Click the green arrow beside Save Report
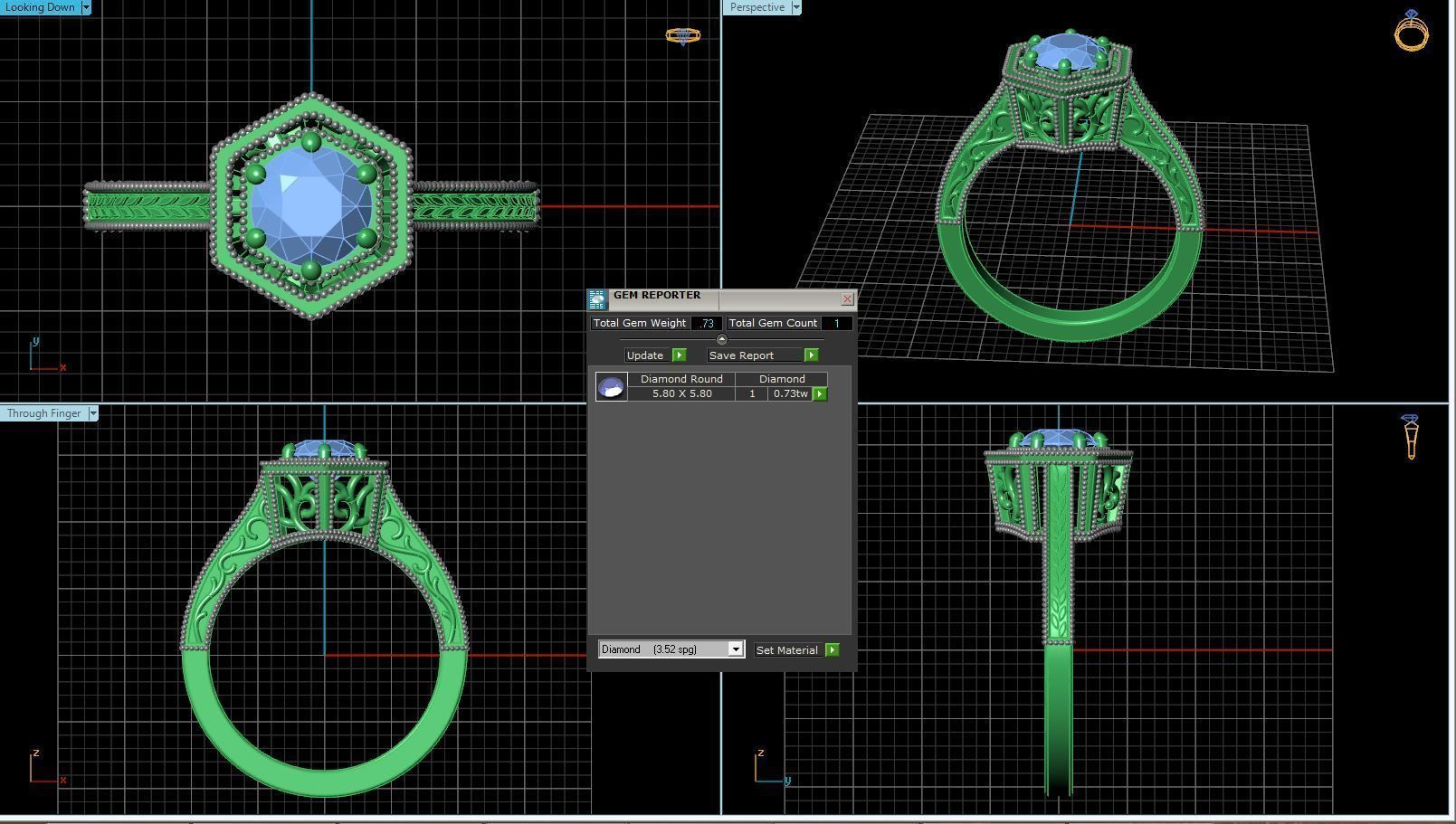 tap(811, 355)
